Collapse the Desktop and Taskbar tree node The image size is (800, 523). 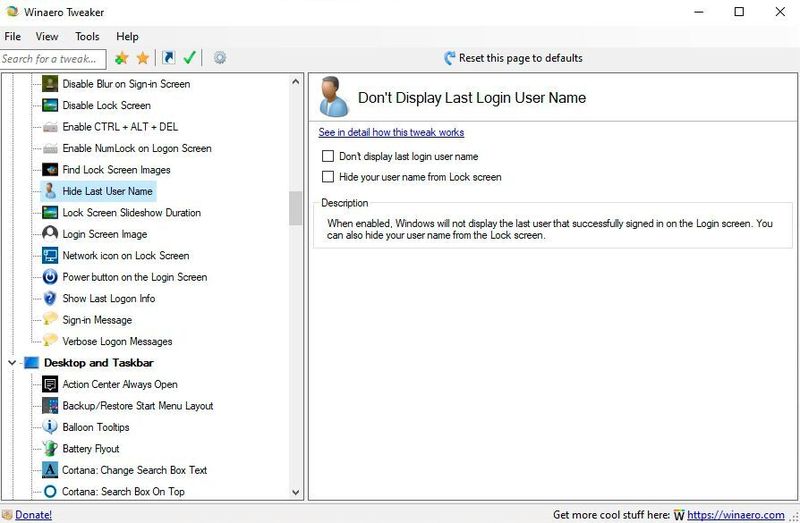coord(12,363)
